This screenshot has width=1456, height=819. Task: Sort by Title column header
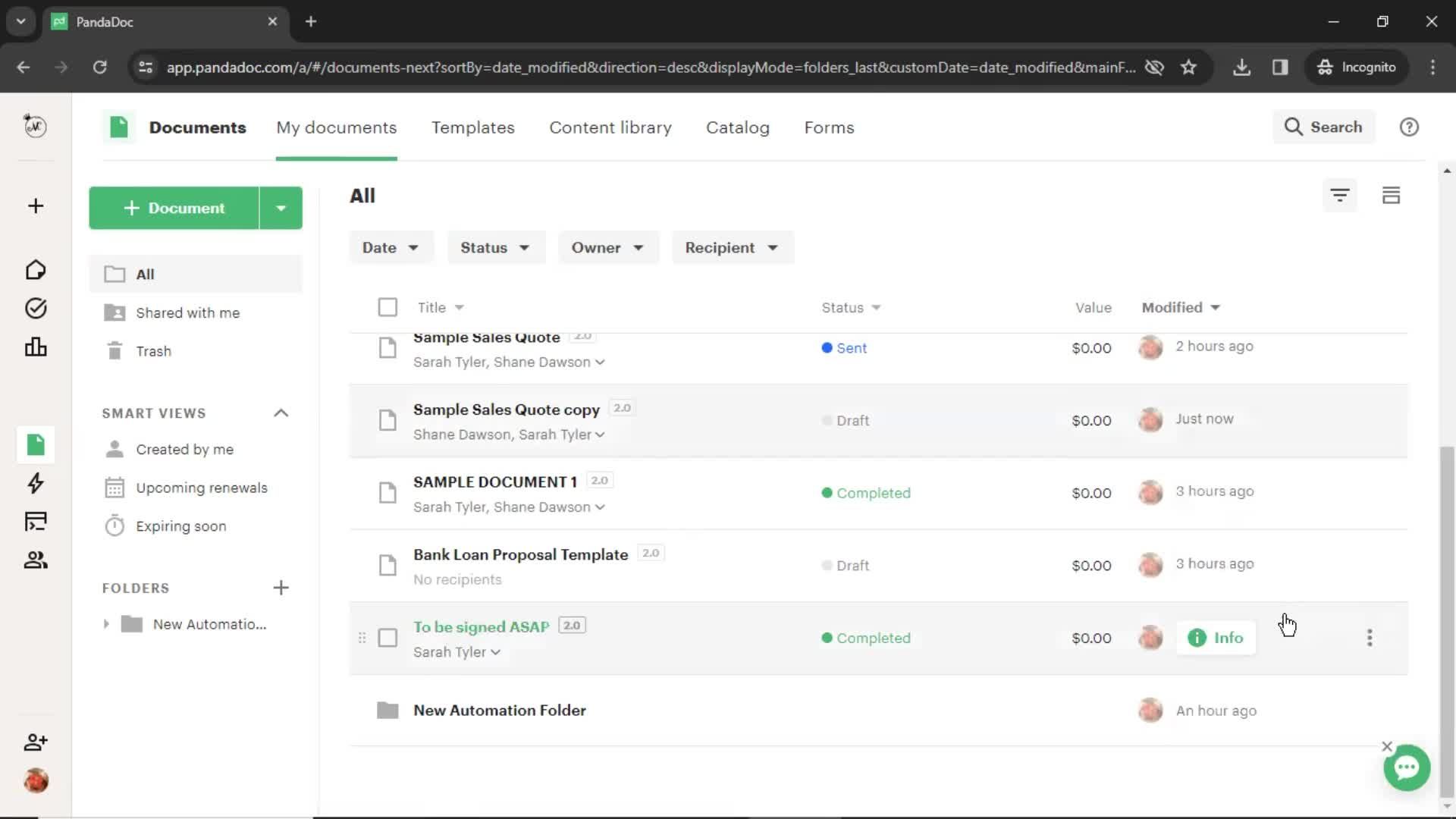pyautogui.click(x=440, y=307)
